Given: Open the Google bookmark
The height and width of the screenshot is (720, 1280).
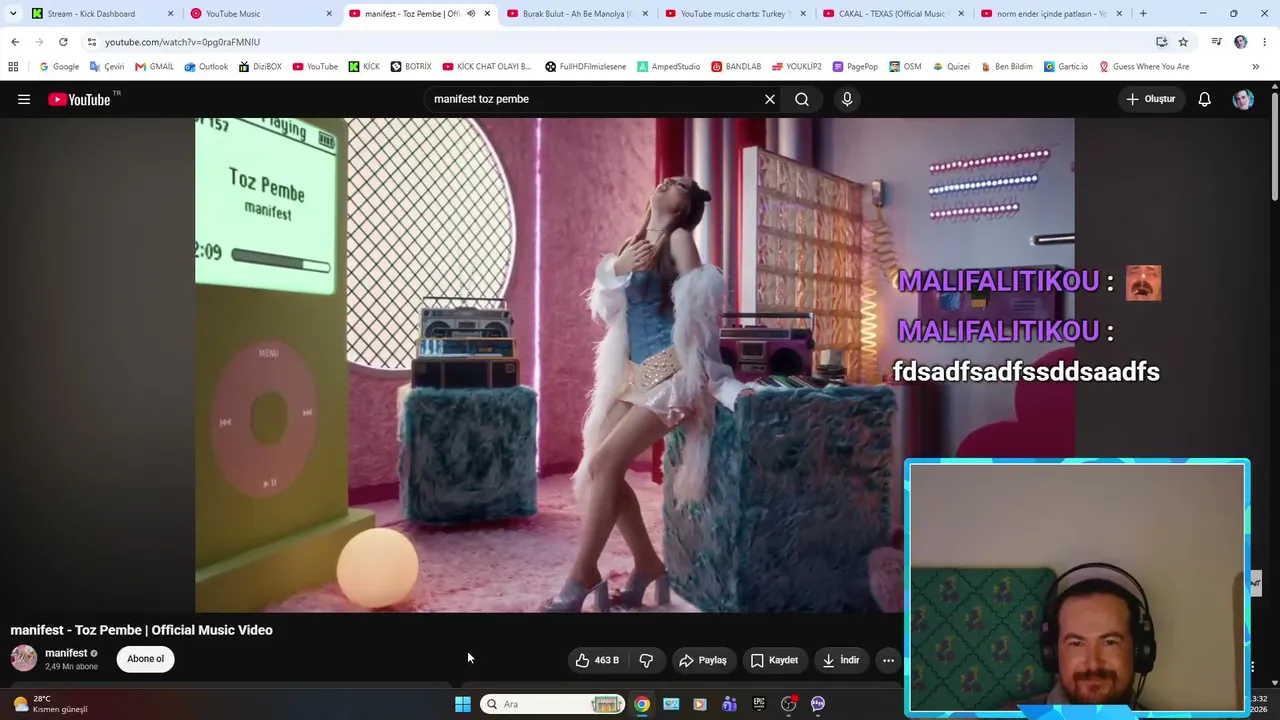Looking at the screenshot, I should click(x=59, y=67).
